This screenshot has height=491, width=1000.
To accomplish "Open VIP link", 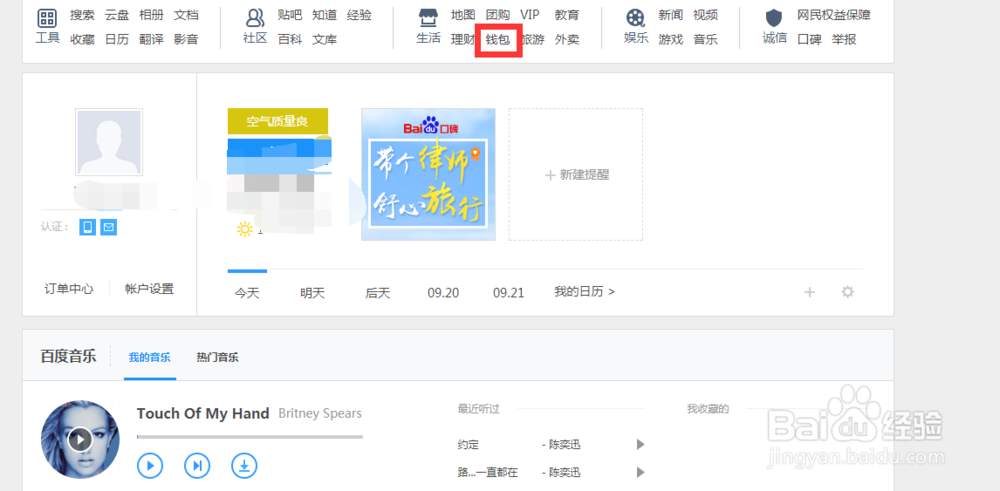I will point(529,15).
